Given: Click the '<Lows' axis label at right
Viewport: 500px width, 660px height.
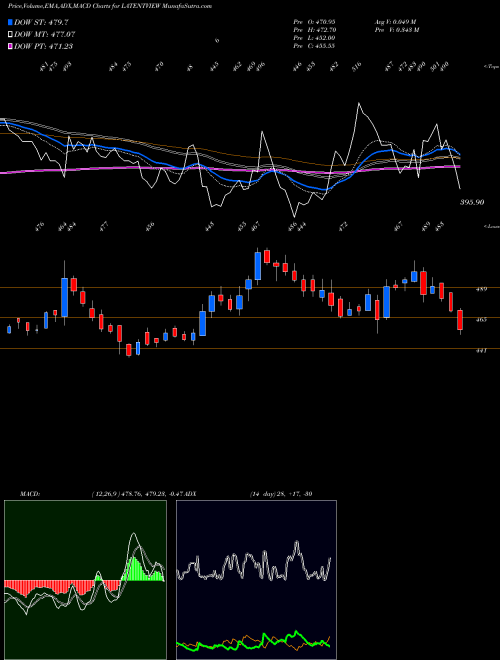Looking at the screenshot, I should pos(492,226).
